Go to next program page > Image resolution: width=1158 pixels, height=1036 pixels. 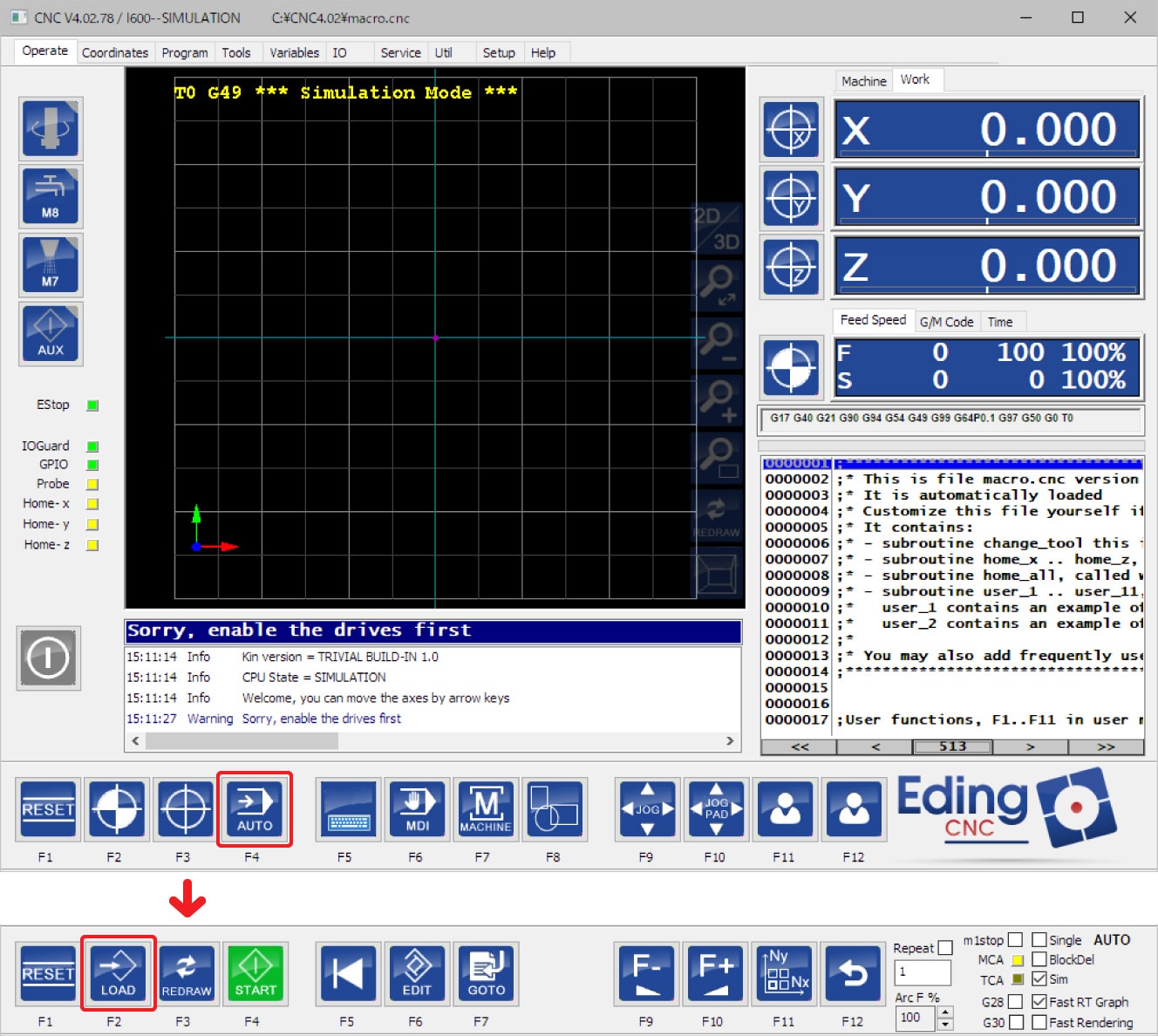pyautogui.click(x=1030, y=747)
